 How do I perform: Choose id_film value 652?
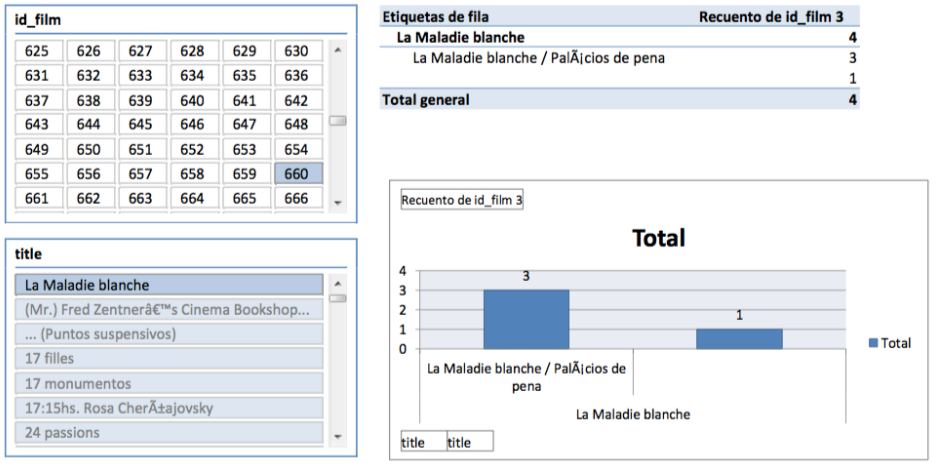click(x=195, y=149)
